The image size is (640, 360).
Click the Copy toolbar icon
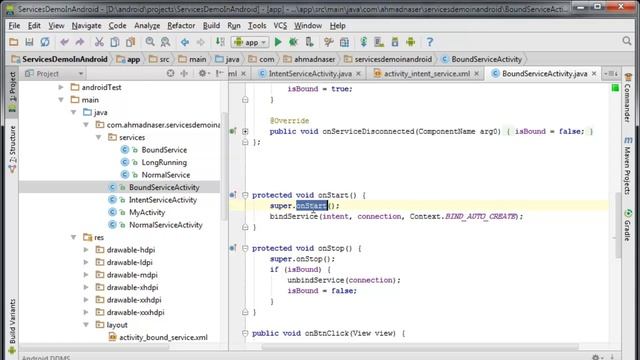(x=115, y=42)
